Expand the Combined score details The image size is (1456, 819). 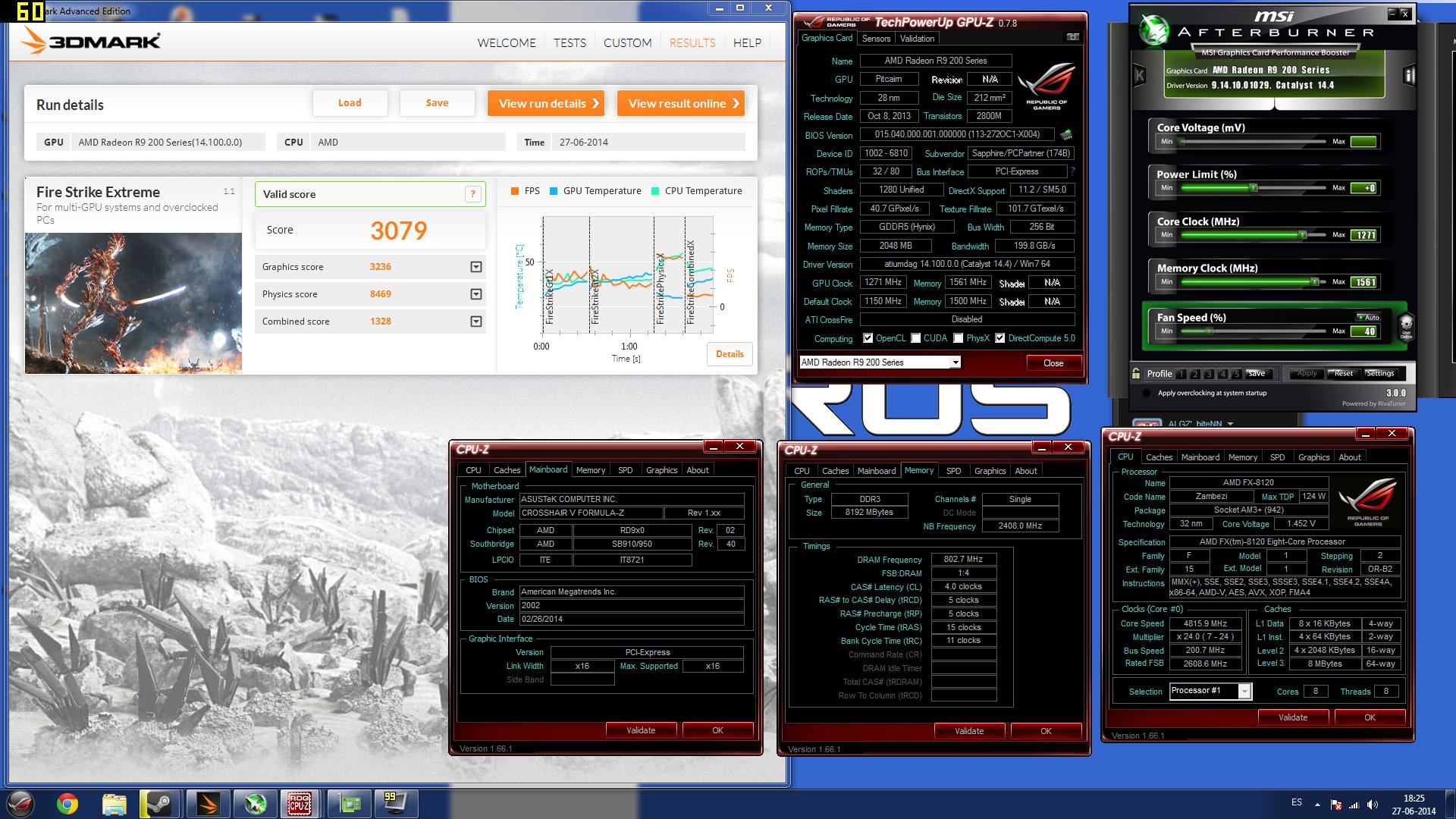pos(476,322)
